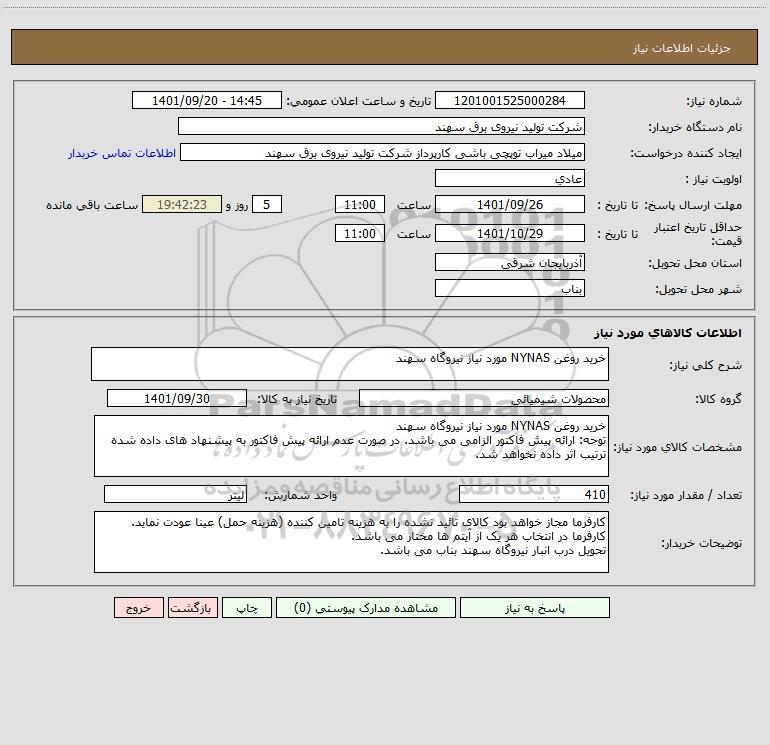Image resolution: width=770 pixels, height=745 pixels.
Task: Click the بازگشت back button
Action: pyautogui.click(x=192, y=608)
